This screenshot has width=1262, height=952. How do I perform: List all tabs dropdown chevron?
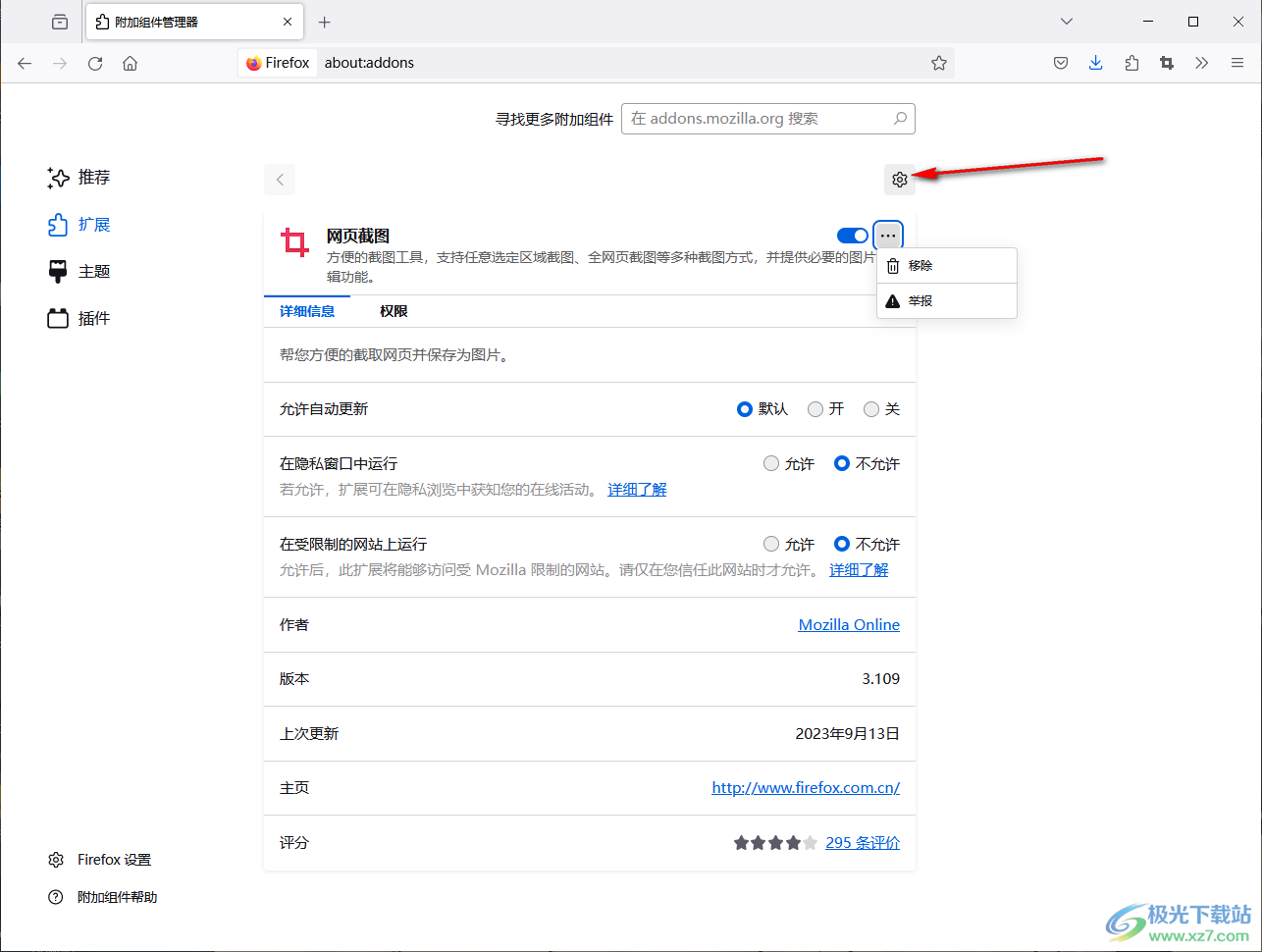[x=1067, y=22]
